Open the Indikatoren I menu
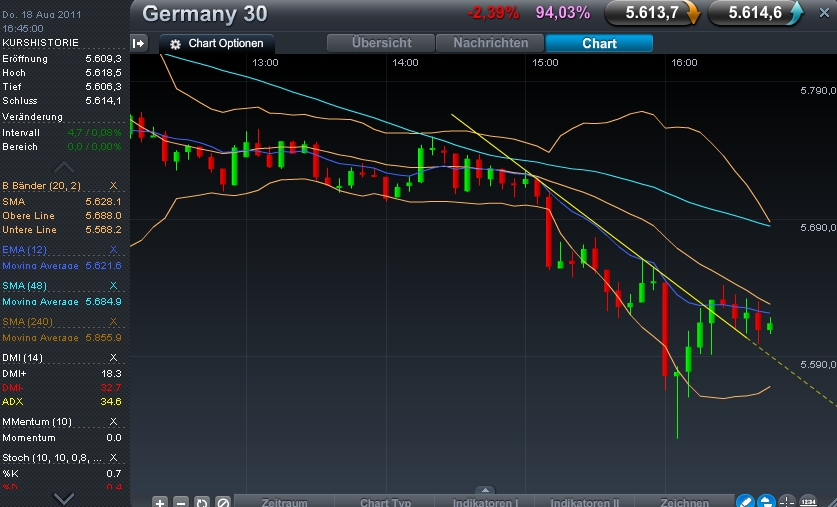 click(485, 502)
